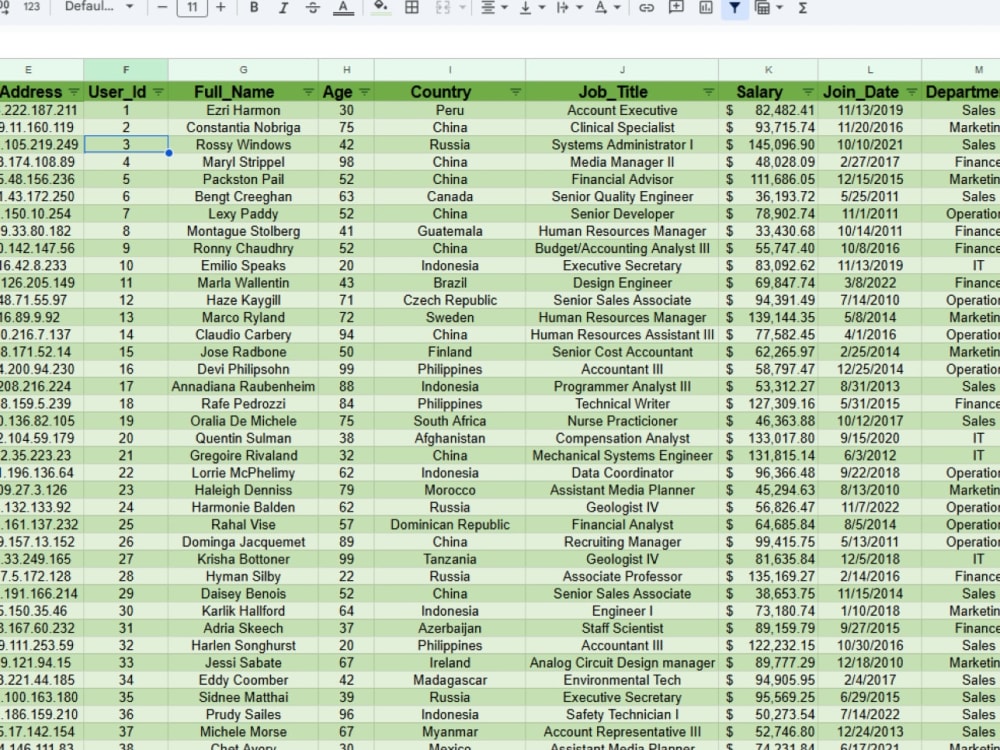Open the Country column filter
Image resolution: width=1000 pixels, height=750 pixels.
[x=515, y=92]
